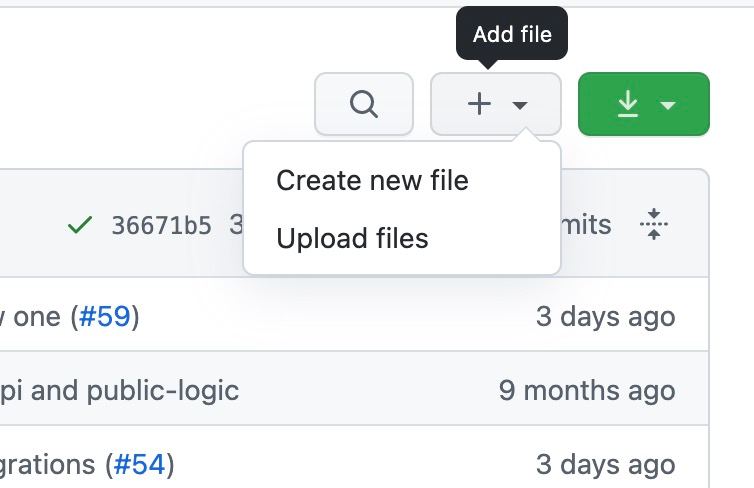The height and width of the screenshot is (488, 754).
Task: Follow the #54 pull request link
Action: tap(140, 464)
